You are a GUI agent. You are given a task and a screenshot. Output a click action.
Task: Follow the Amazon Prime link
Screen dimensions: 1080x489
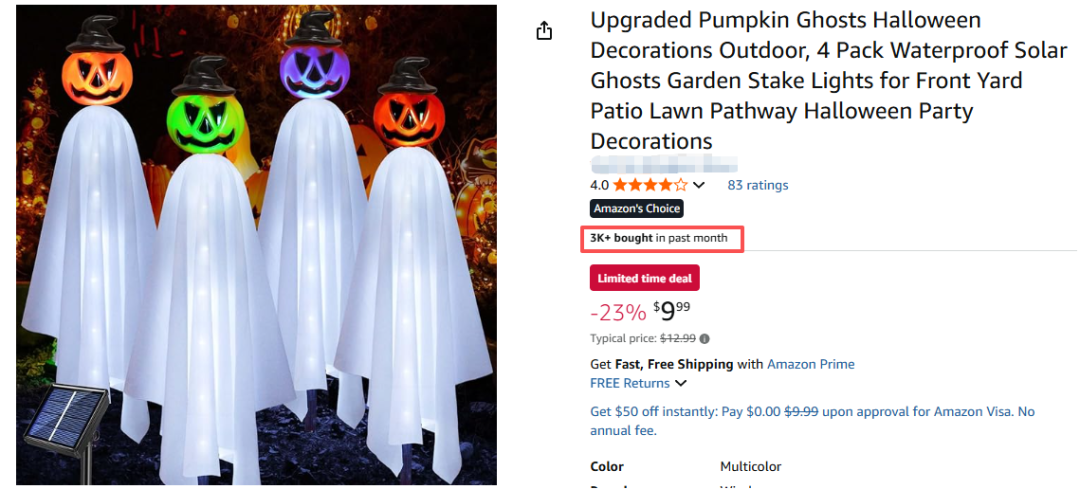pos(810,364)
